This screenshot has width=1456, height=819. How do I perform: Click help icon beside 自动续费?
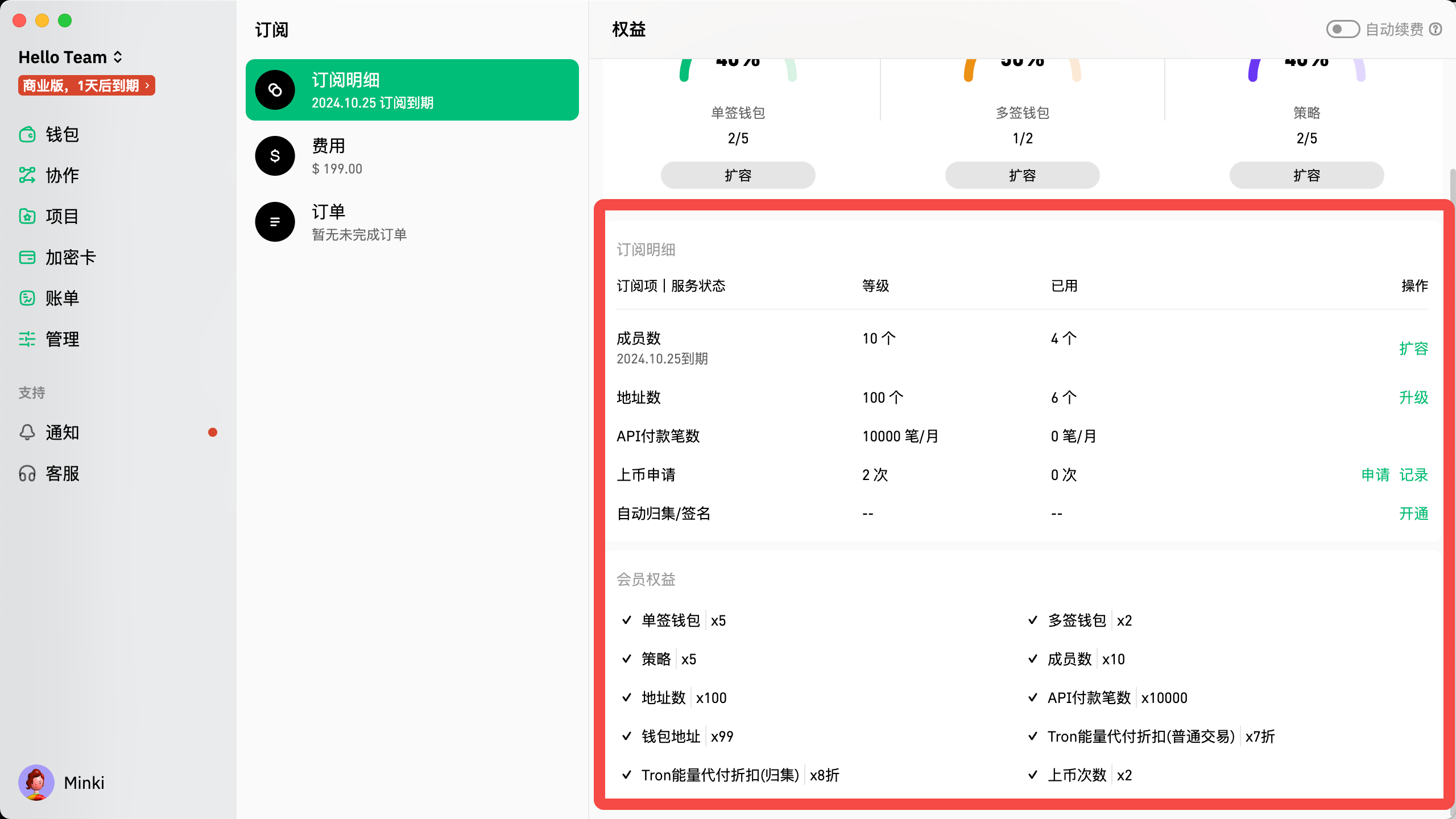(1436, 29)
